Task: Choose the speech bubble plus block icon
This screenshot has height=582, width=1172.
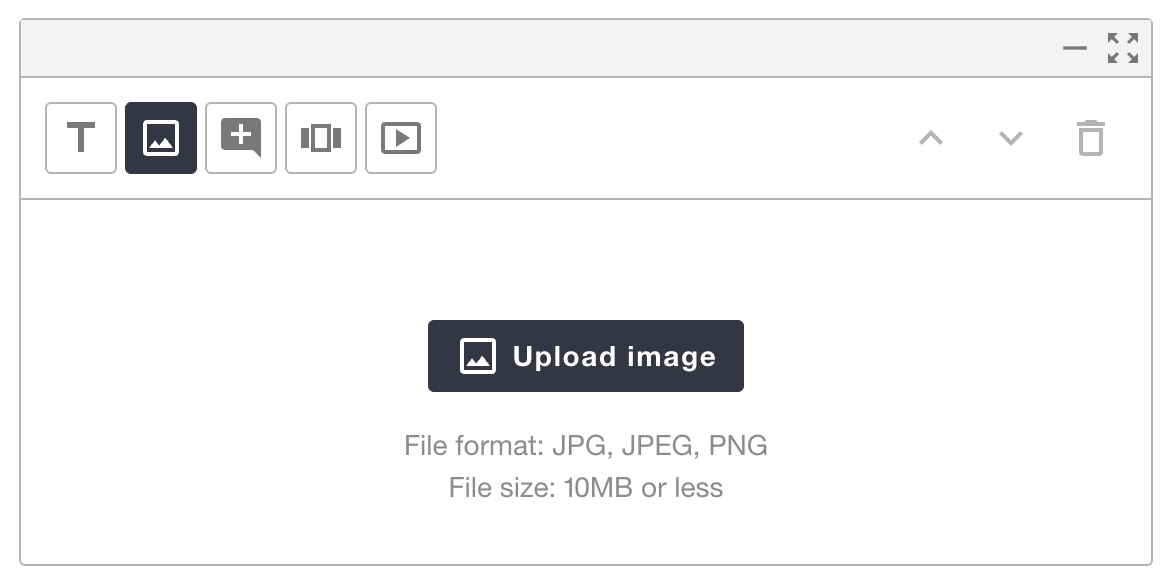Action: click(241, 138)
